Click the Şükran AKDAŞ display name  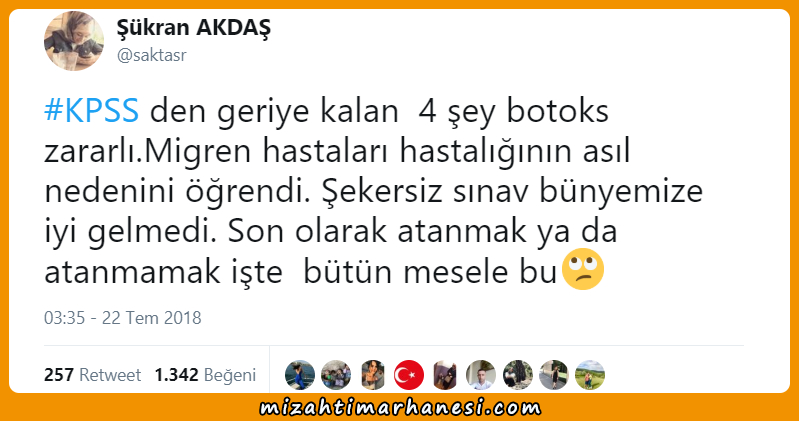point(194,28)
